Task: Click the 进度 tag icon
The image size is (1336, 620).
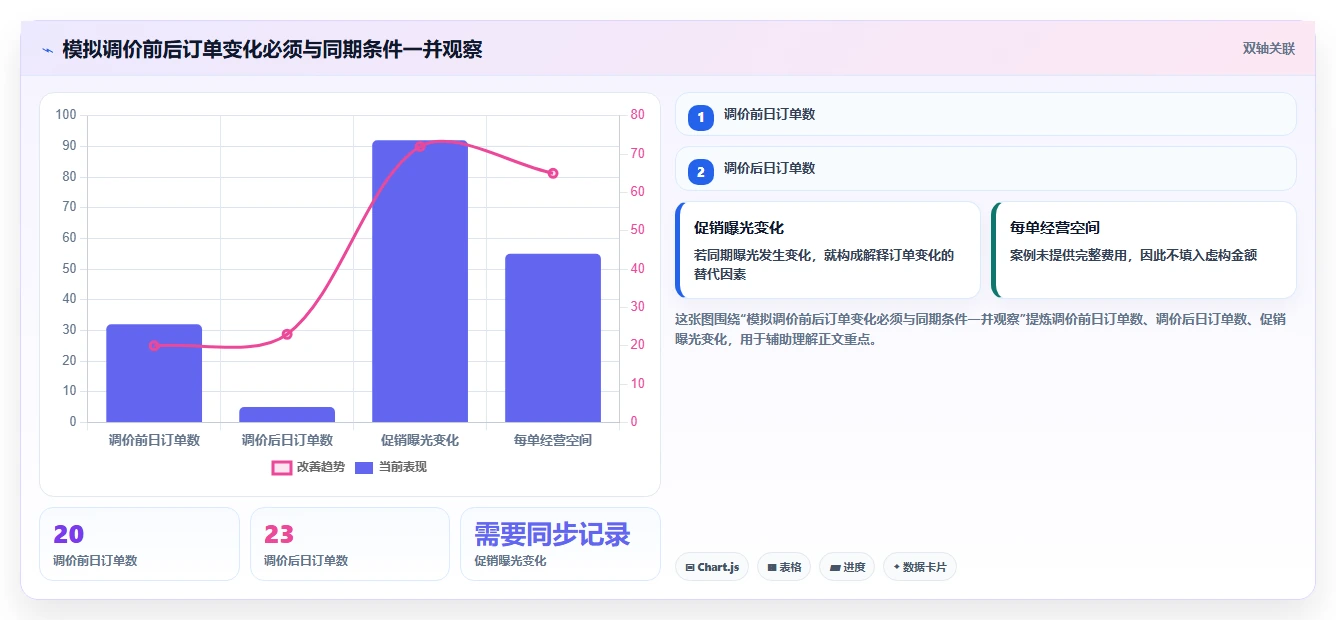Action: 835,567
